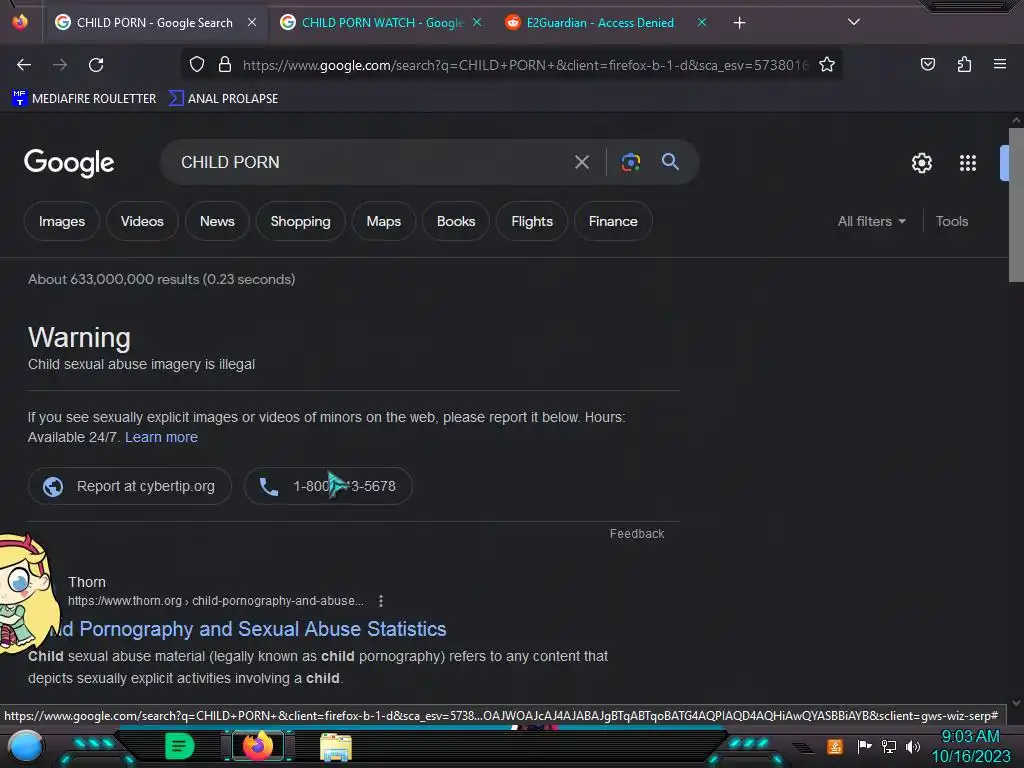Click the Feedback link under the warning
Image resolution: width=1024 pixels, height=768 pixels.
coord(637,534)
